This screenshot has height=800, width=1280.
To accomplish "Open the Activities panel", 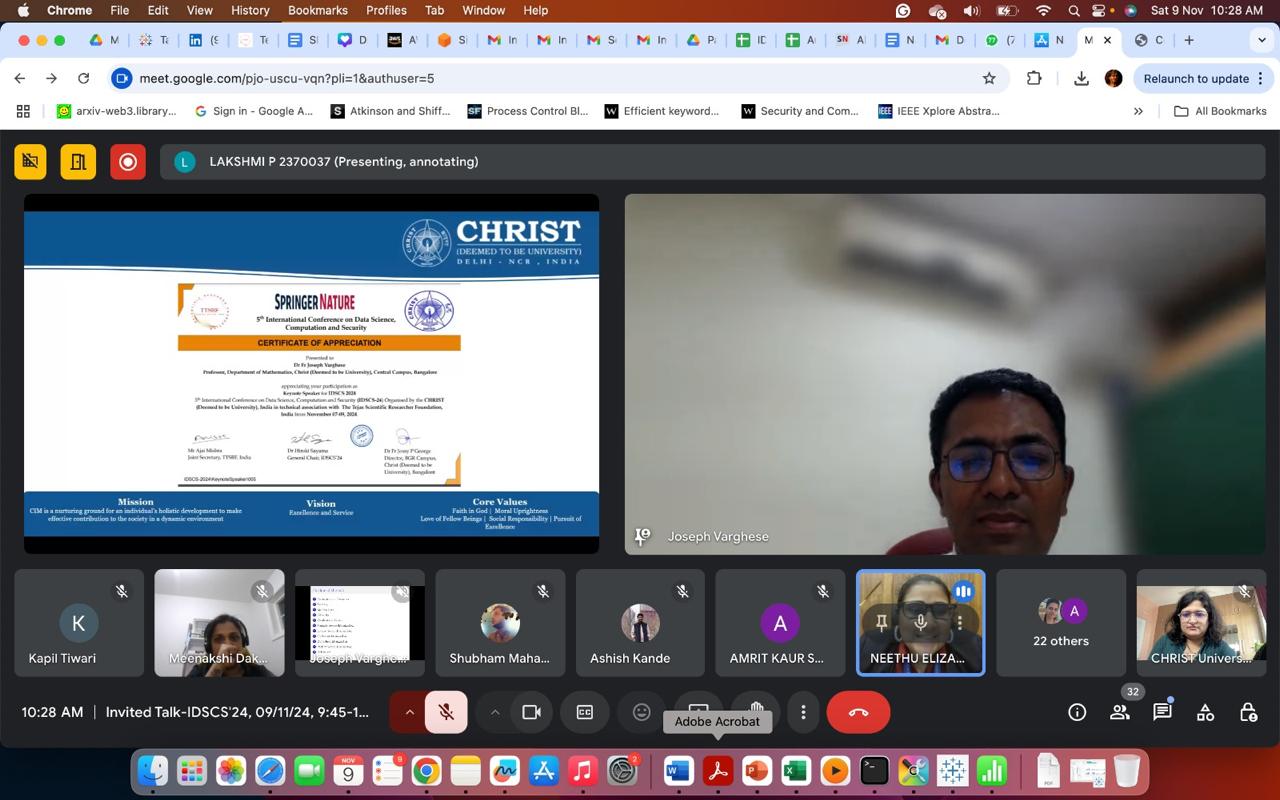I will (1205, 712).
